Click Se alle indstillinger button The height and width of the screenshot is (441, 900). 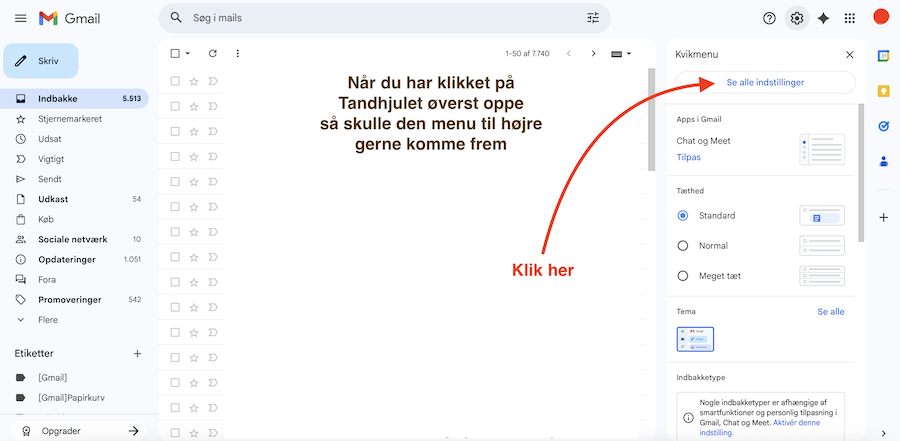[765, 83]
